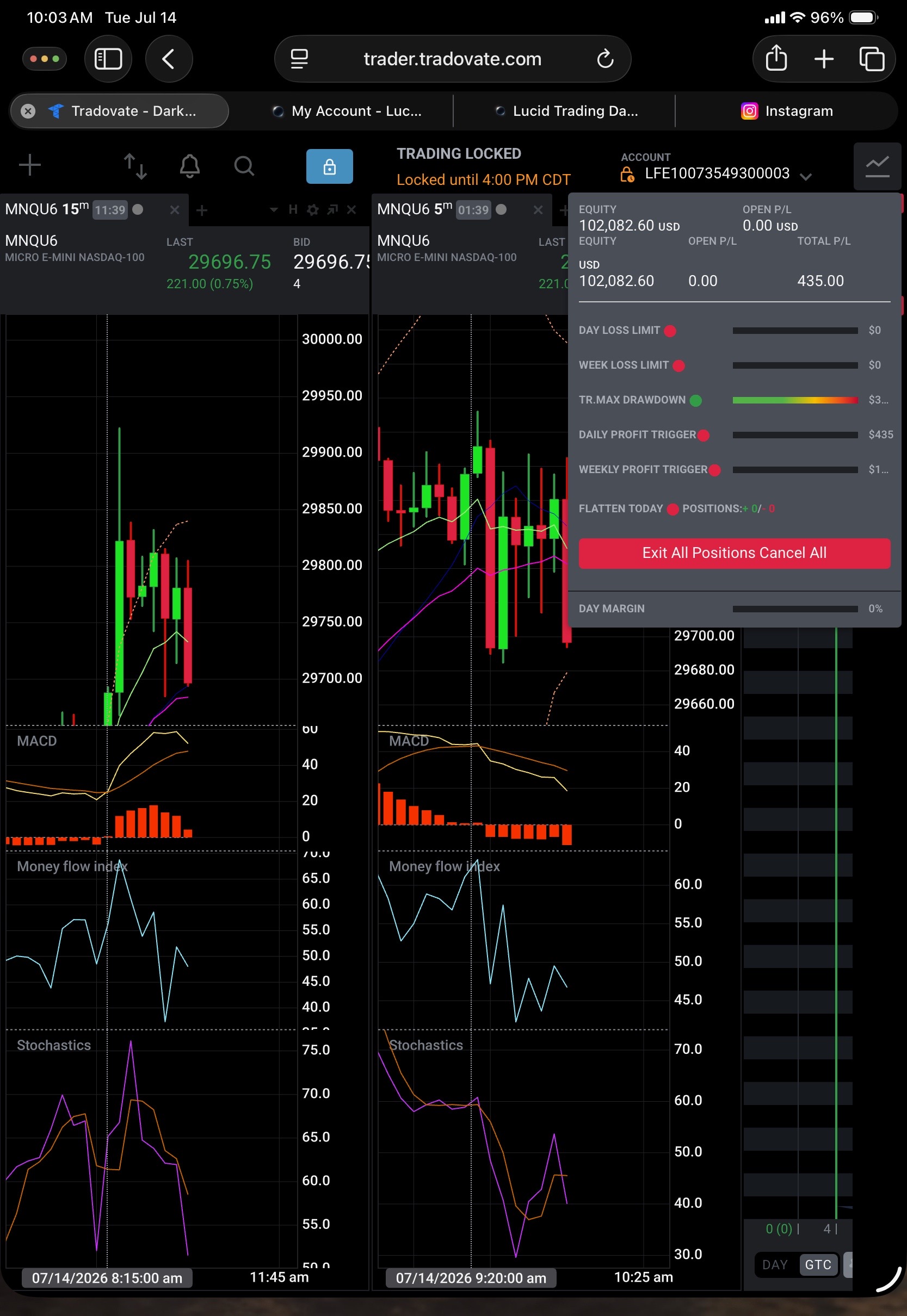Open the line chart icon at top right

(x=877, y=166)
